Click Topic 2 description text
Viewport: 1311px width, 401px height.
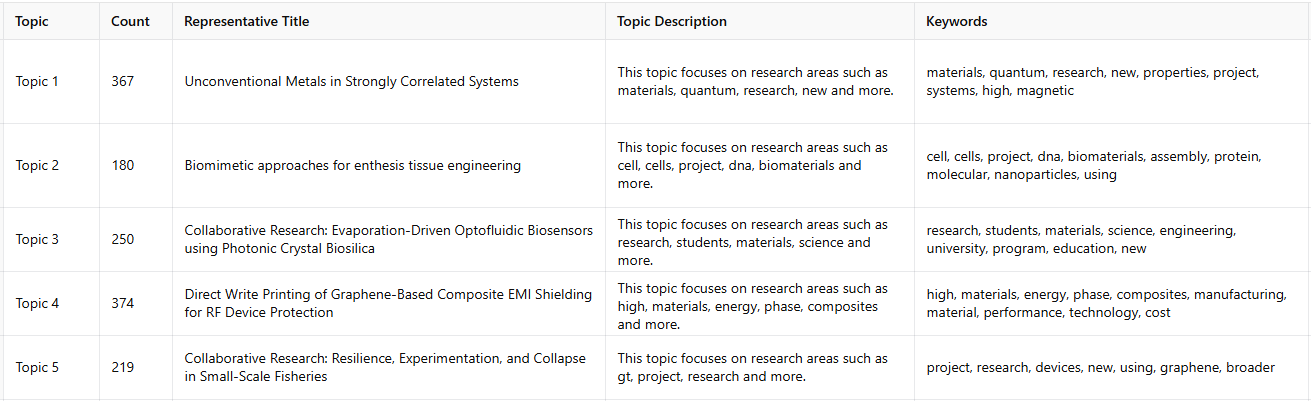(752, 166)
